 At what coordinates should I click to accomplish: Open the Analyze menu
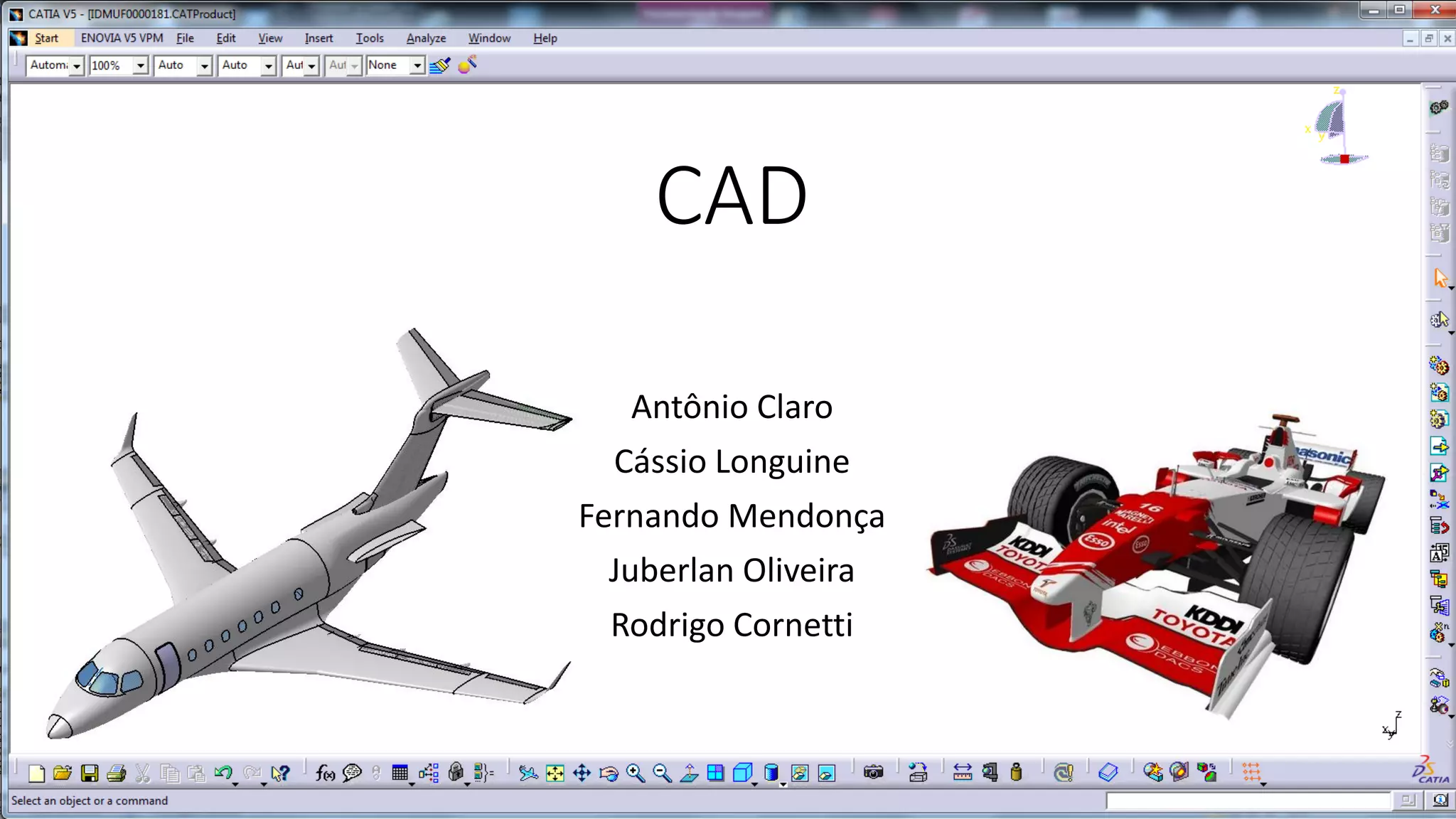tap(426, 38)
